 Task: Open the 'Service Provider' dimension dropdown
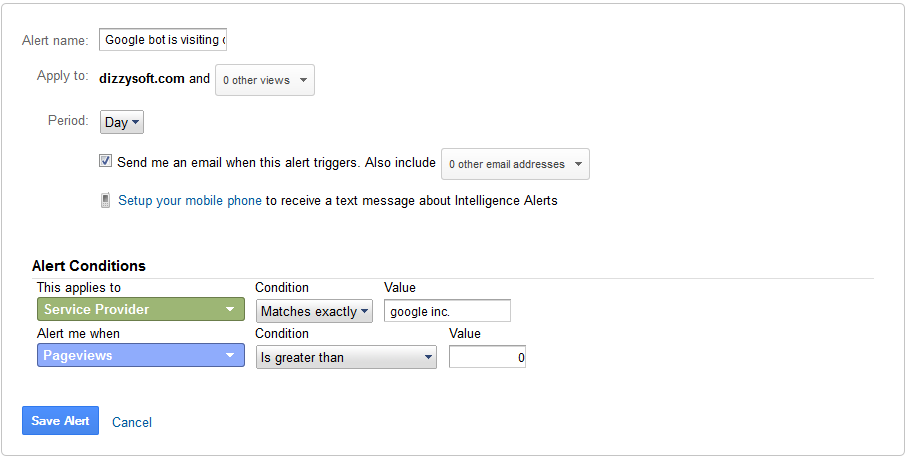141,309
